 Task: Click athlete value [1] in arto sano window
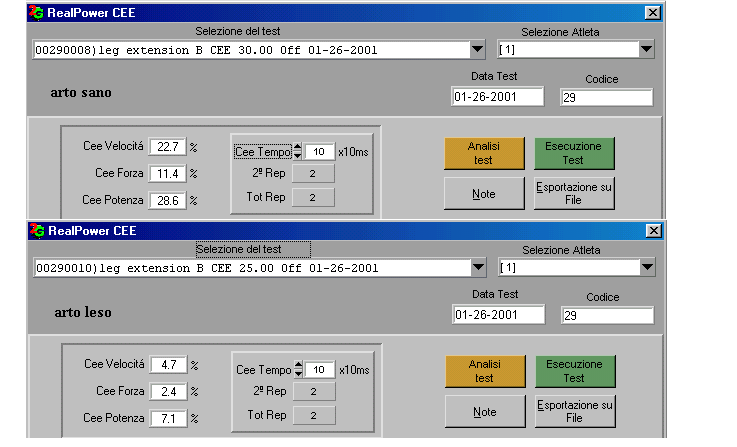click(507, 49)
